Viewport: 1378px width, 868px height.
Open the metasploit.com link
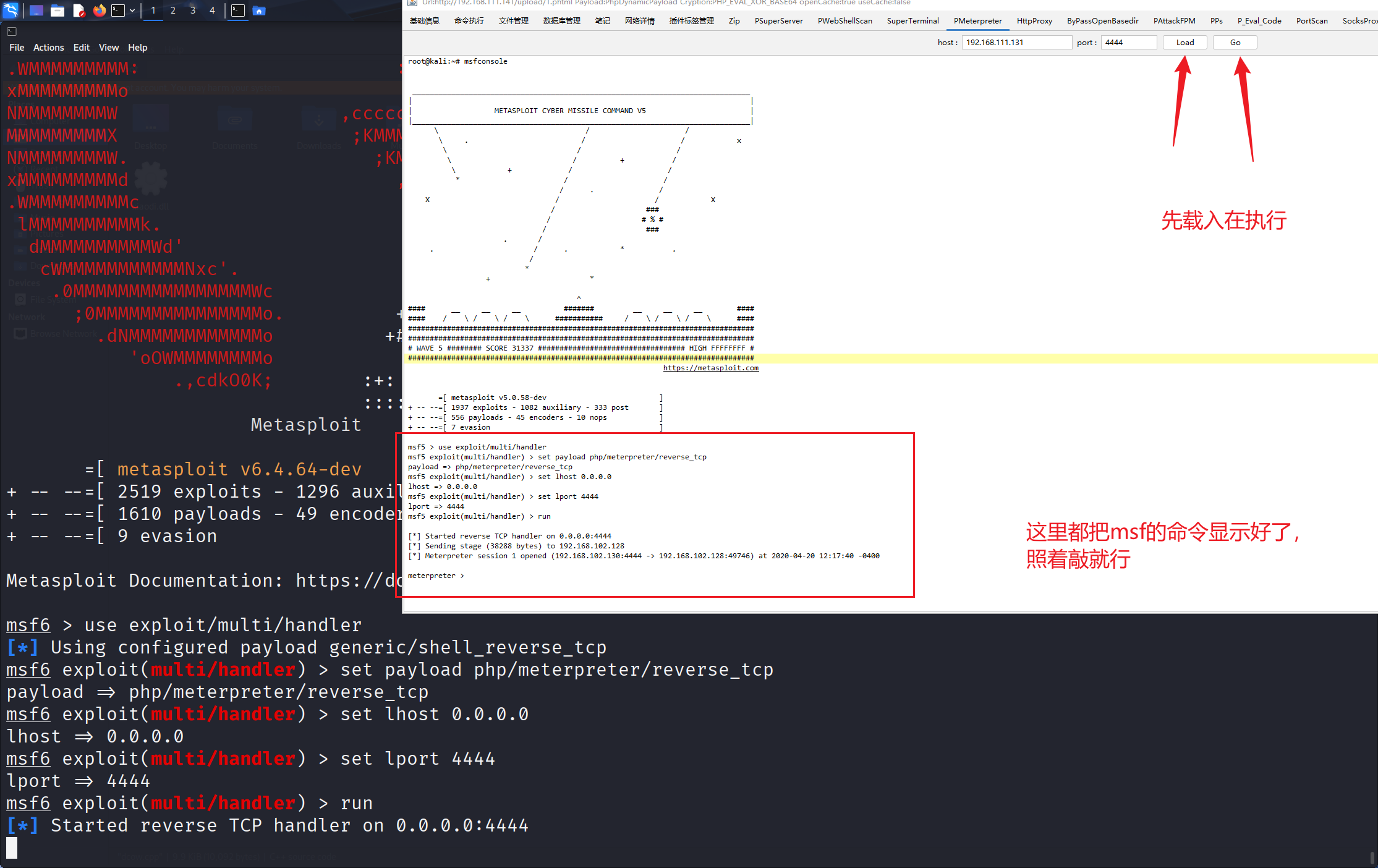710,368
